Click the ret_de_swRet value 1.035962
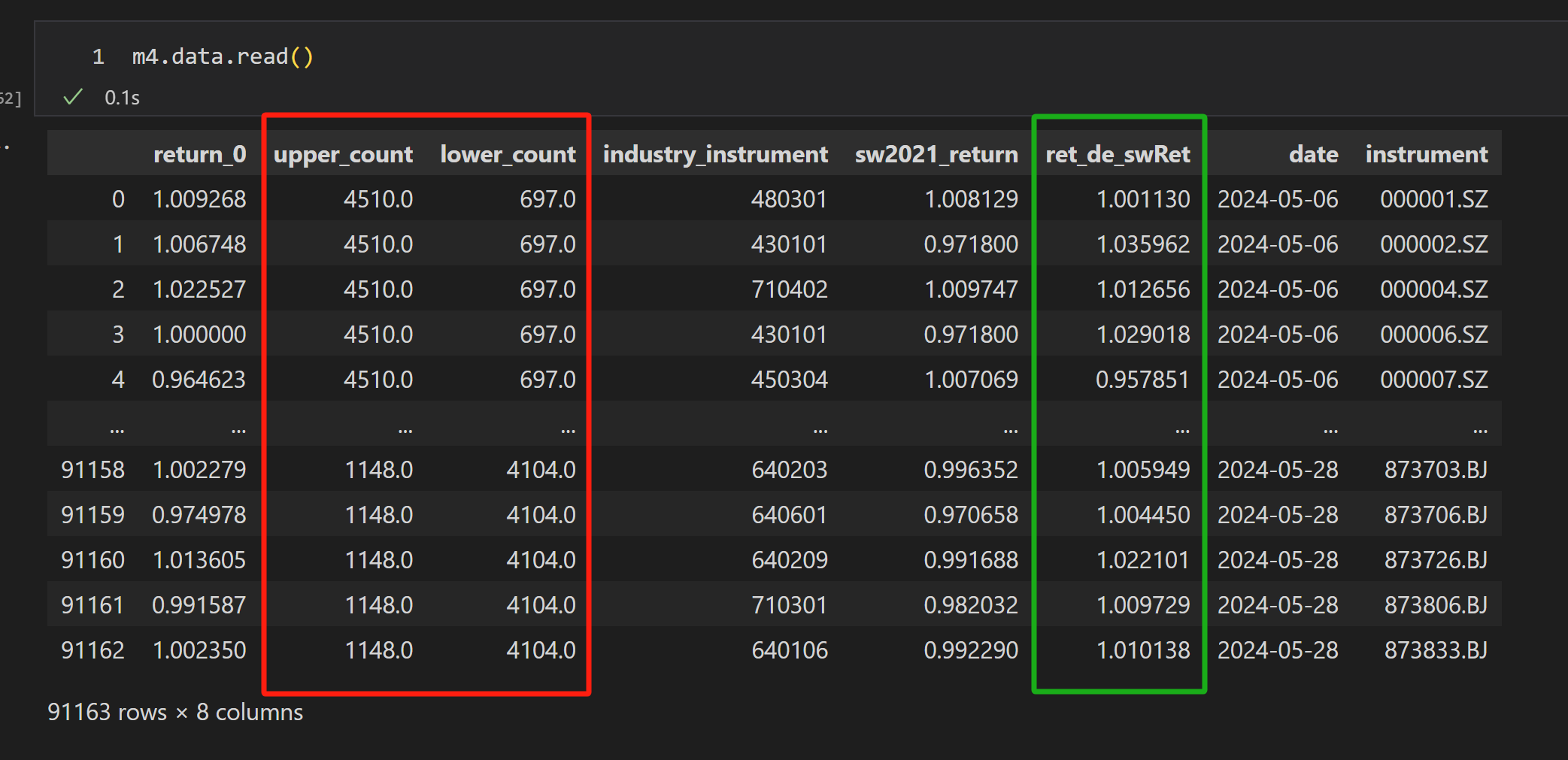 (x=1142, y=244)
